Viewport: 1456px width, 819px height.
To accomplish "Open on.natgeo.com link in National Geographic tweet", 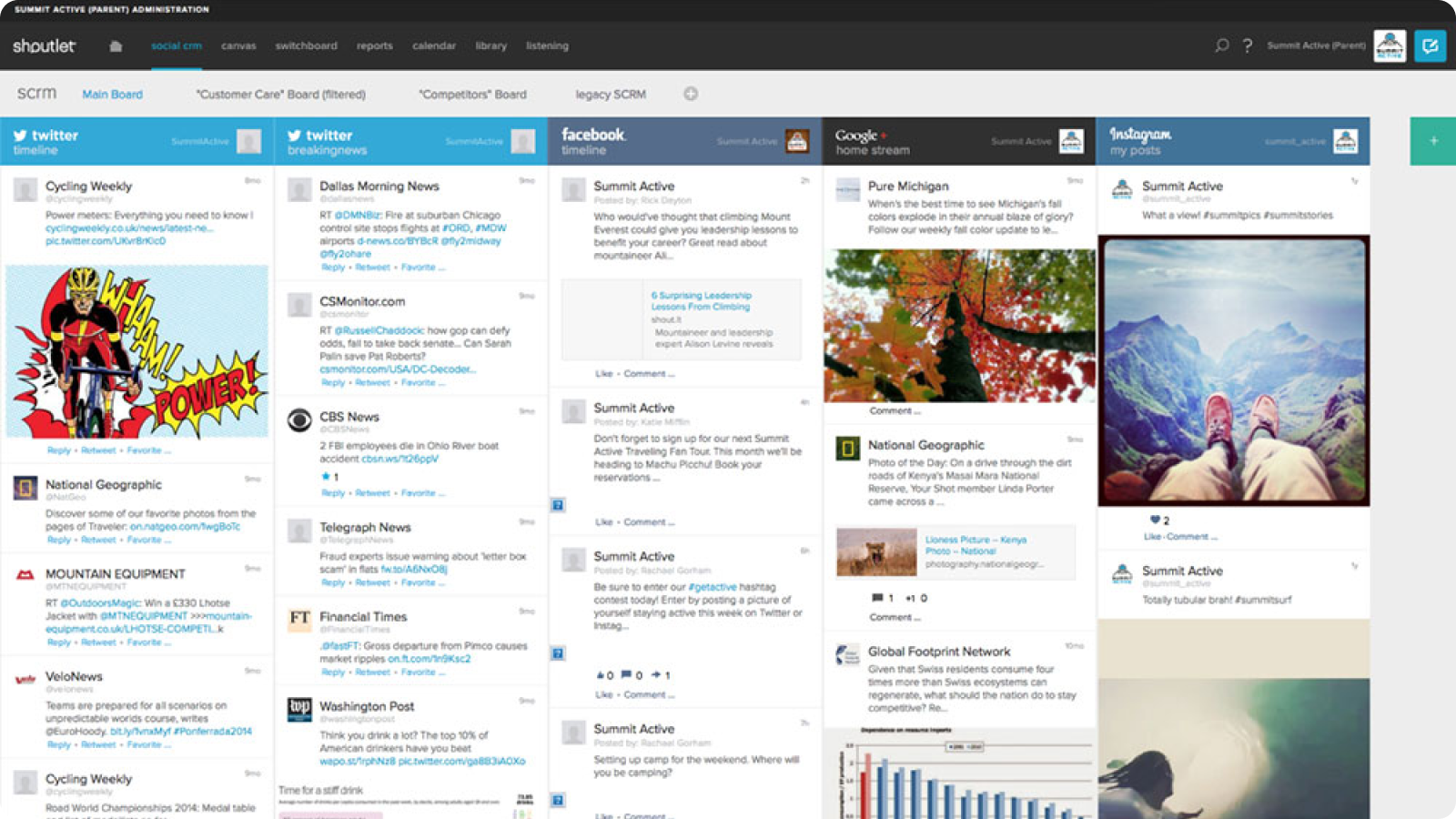I will coord(185,527).
